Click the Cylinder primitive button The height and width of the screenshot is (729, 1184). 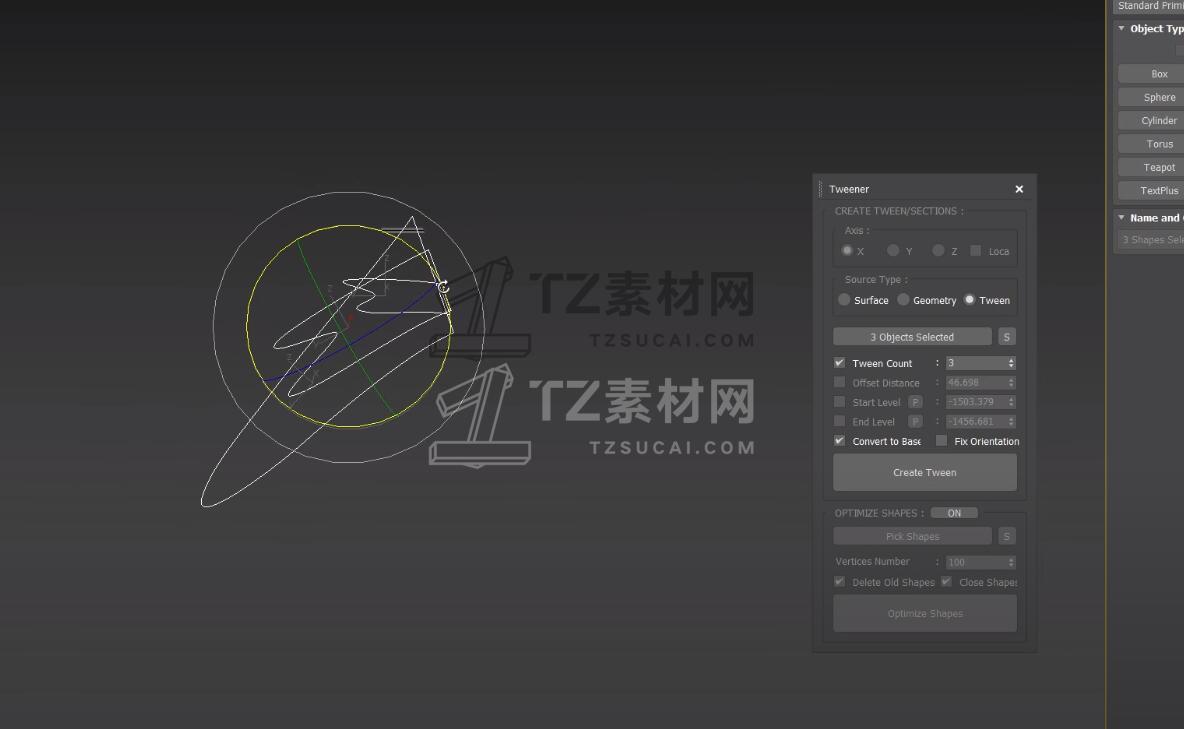pyautogui.click(x=1151, y=121)
